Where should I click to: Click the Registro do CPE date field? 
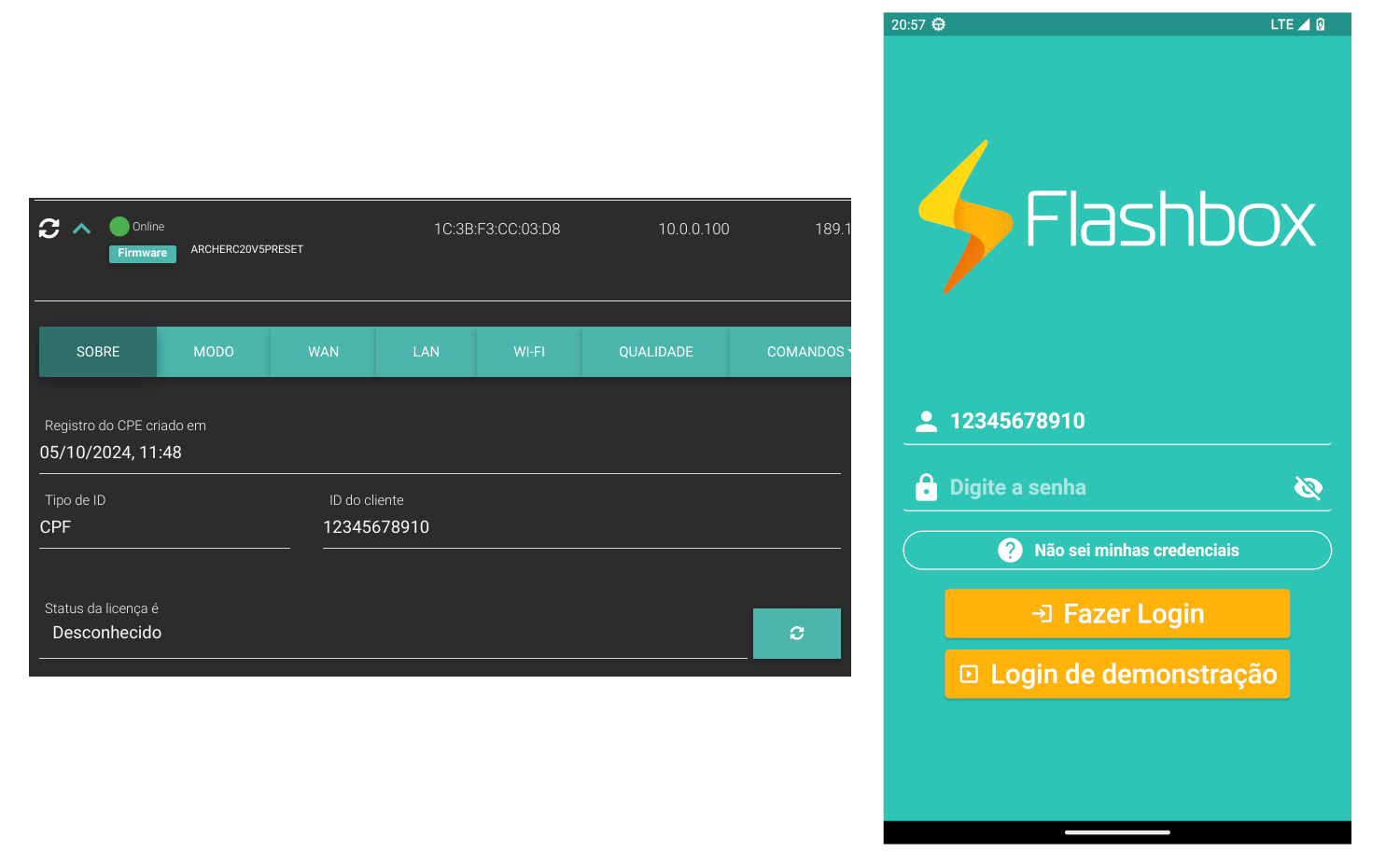coord(440,453)
